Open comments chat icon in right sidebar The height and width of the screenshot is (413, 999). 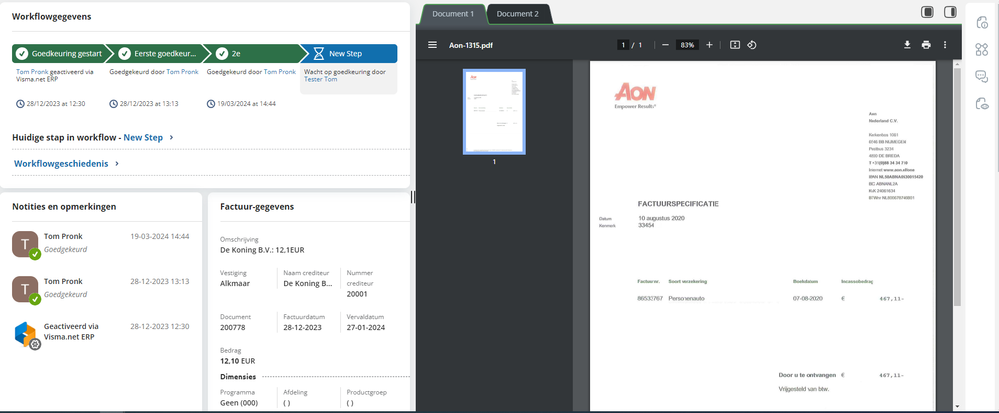[982, 76]
